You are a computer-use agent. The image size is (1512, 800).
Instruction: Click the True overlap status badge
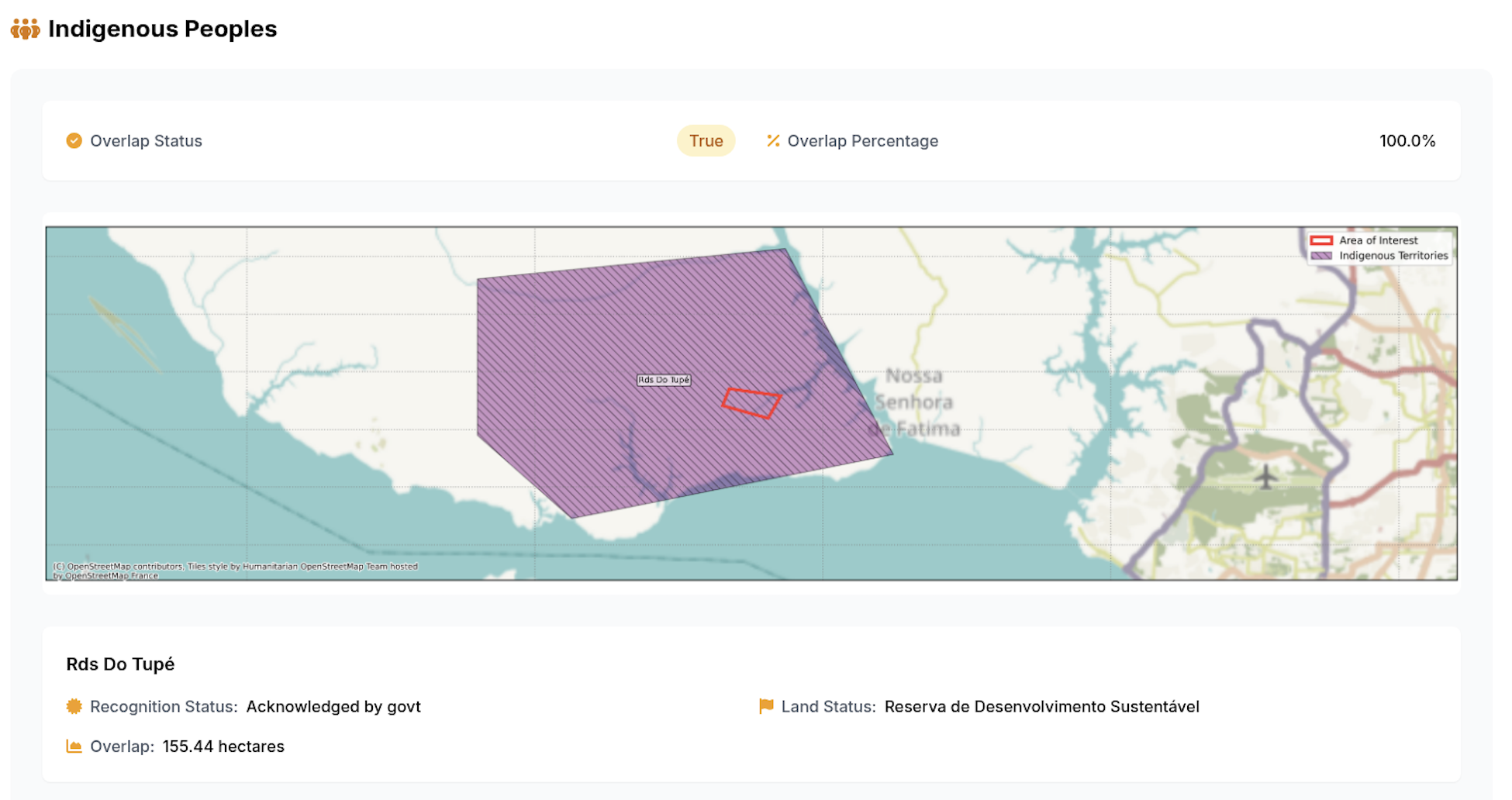[x=706, y=141]
